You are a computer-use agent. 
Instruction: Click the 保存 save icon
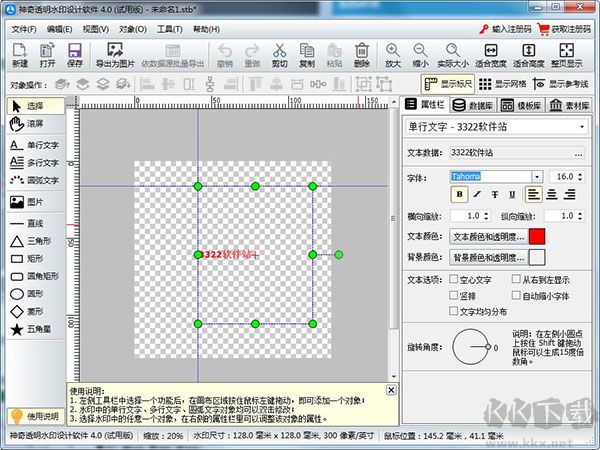[74, 54]
